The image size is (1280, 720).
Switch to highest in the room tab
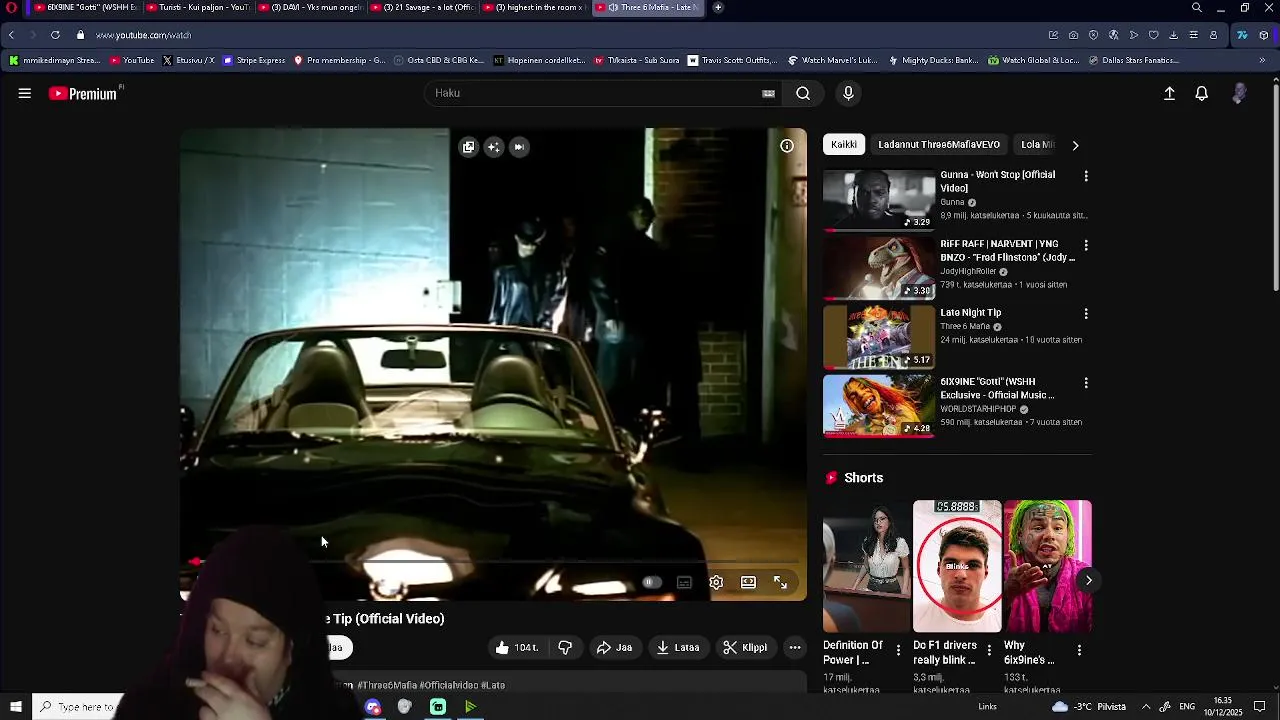coord(535,7)
